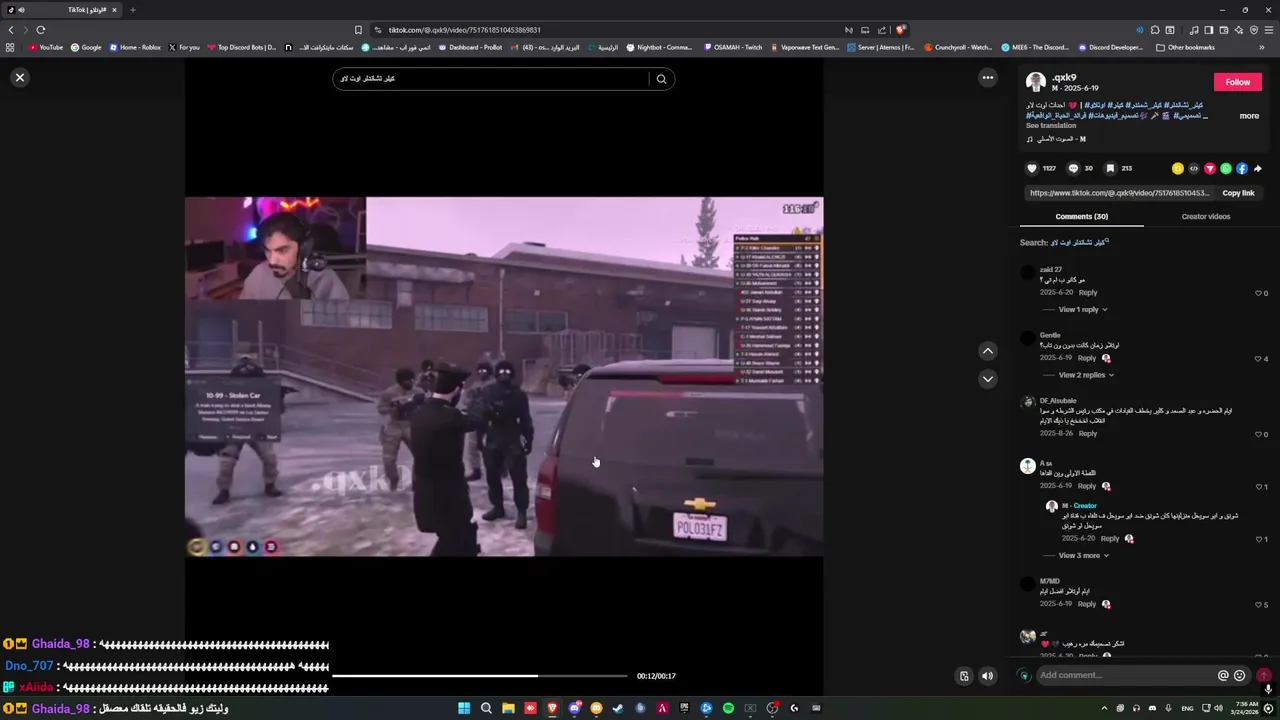Save video with bookmark icon

[x=1110, y=169]
